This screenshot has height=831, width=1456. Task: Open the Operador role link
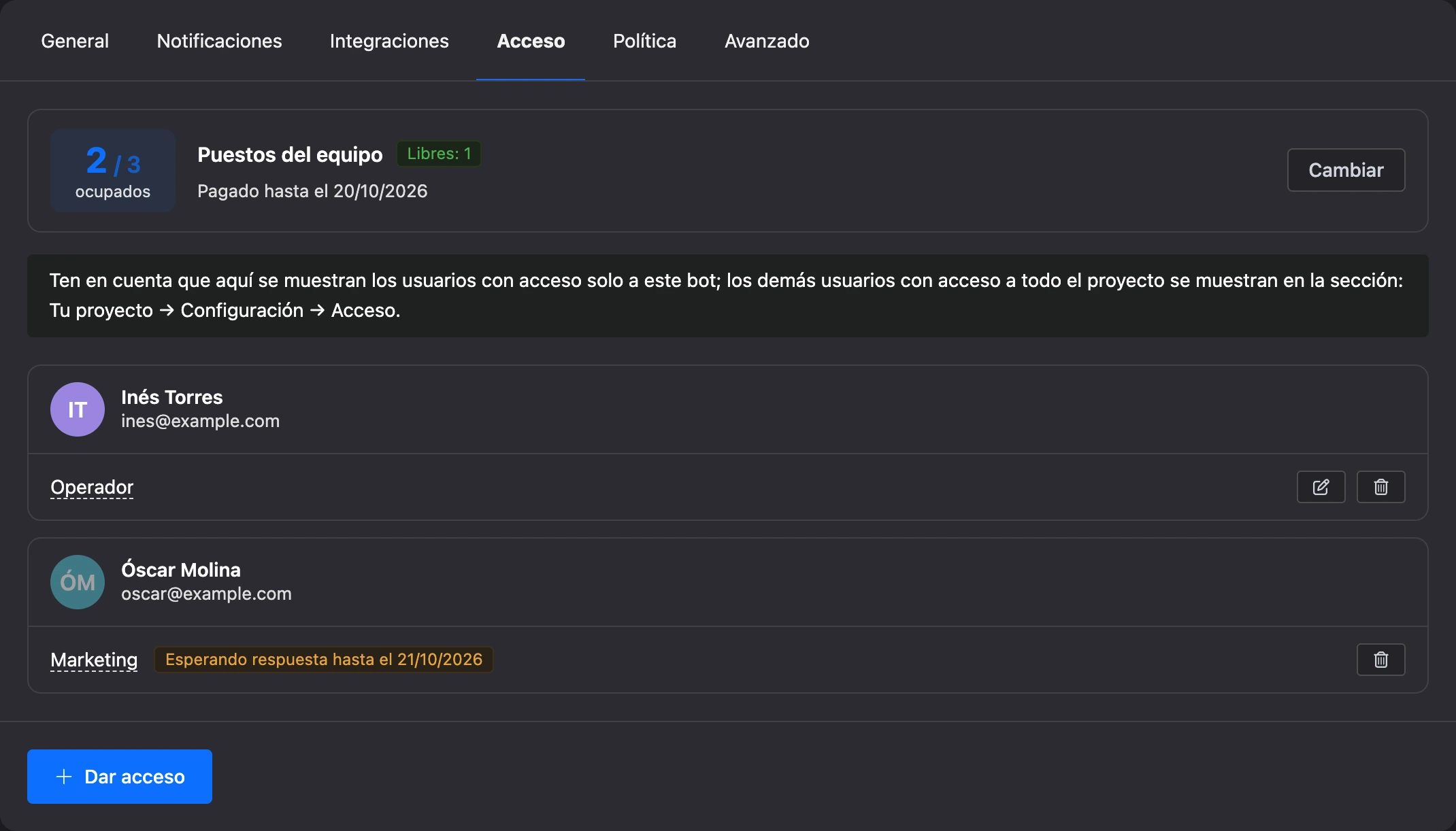92,488
